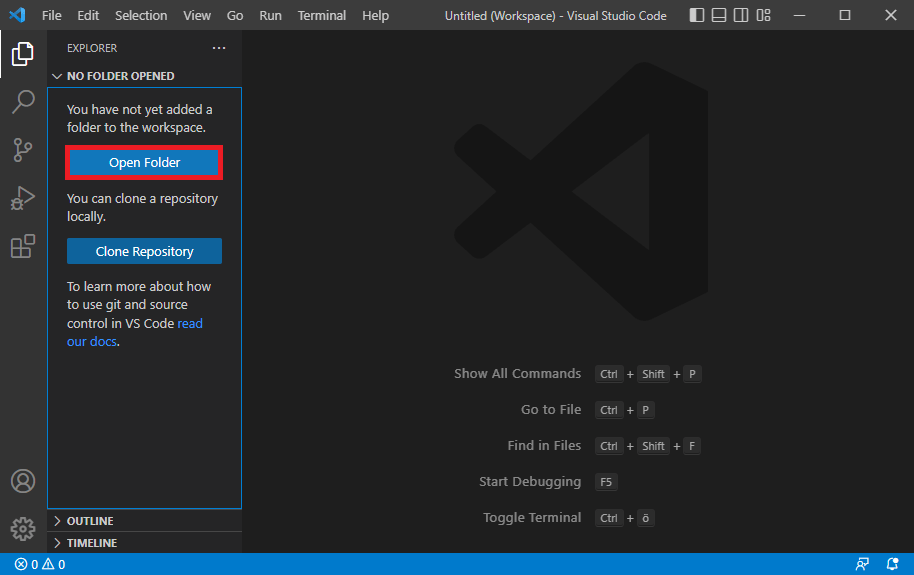The width and height of the screenshot is (914, 575).
Task: Click the Open Folder button
Action: click(x=144, y=162)
